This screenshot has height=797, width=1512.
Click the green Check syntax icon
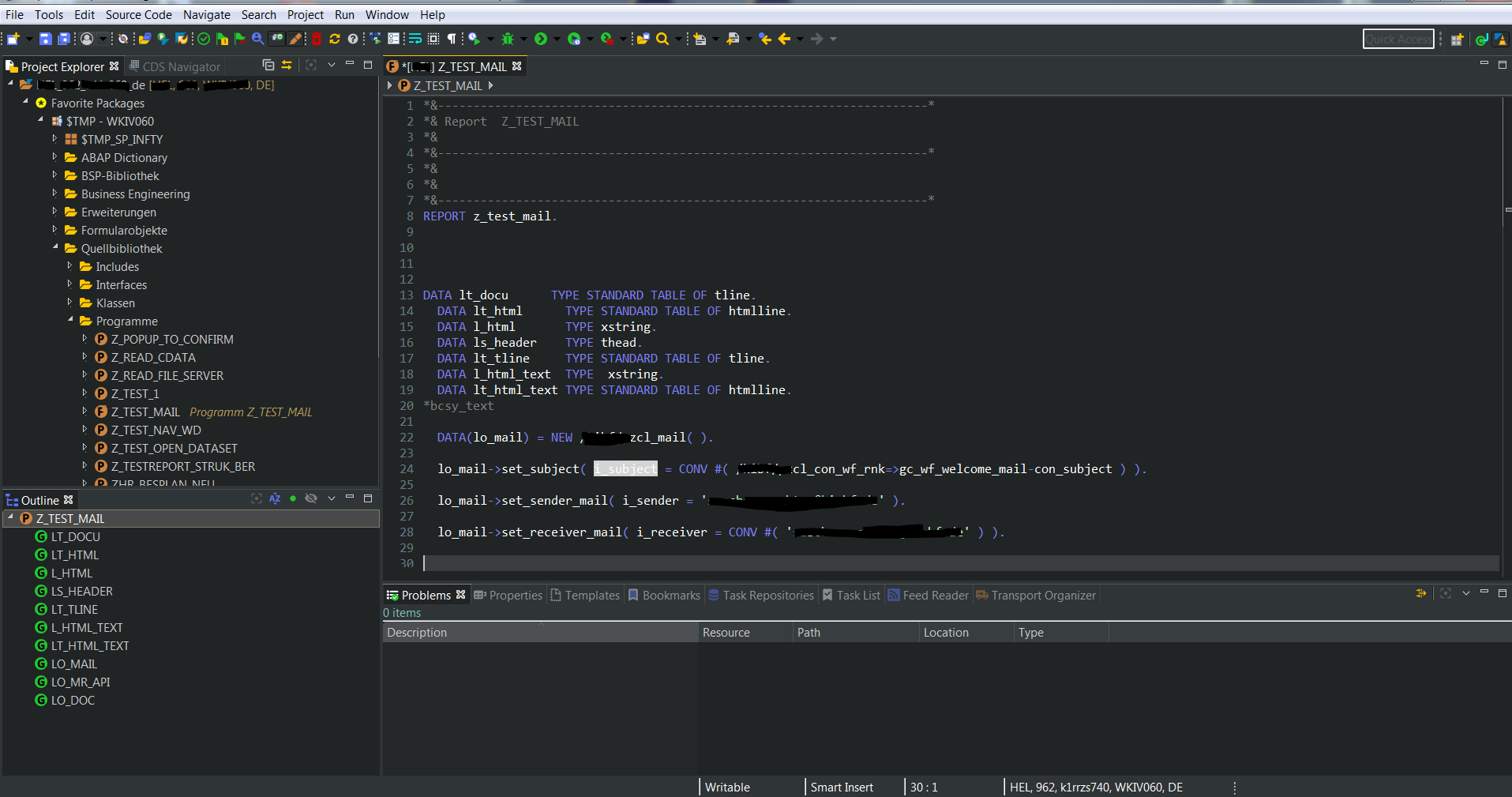[x=204, y=39]
